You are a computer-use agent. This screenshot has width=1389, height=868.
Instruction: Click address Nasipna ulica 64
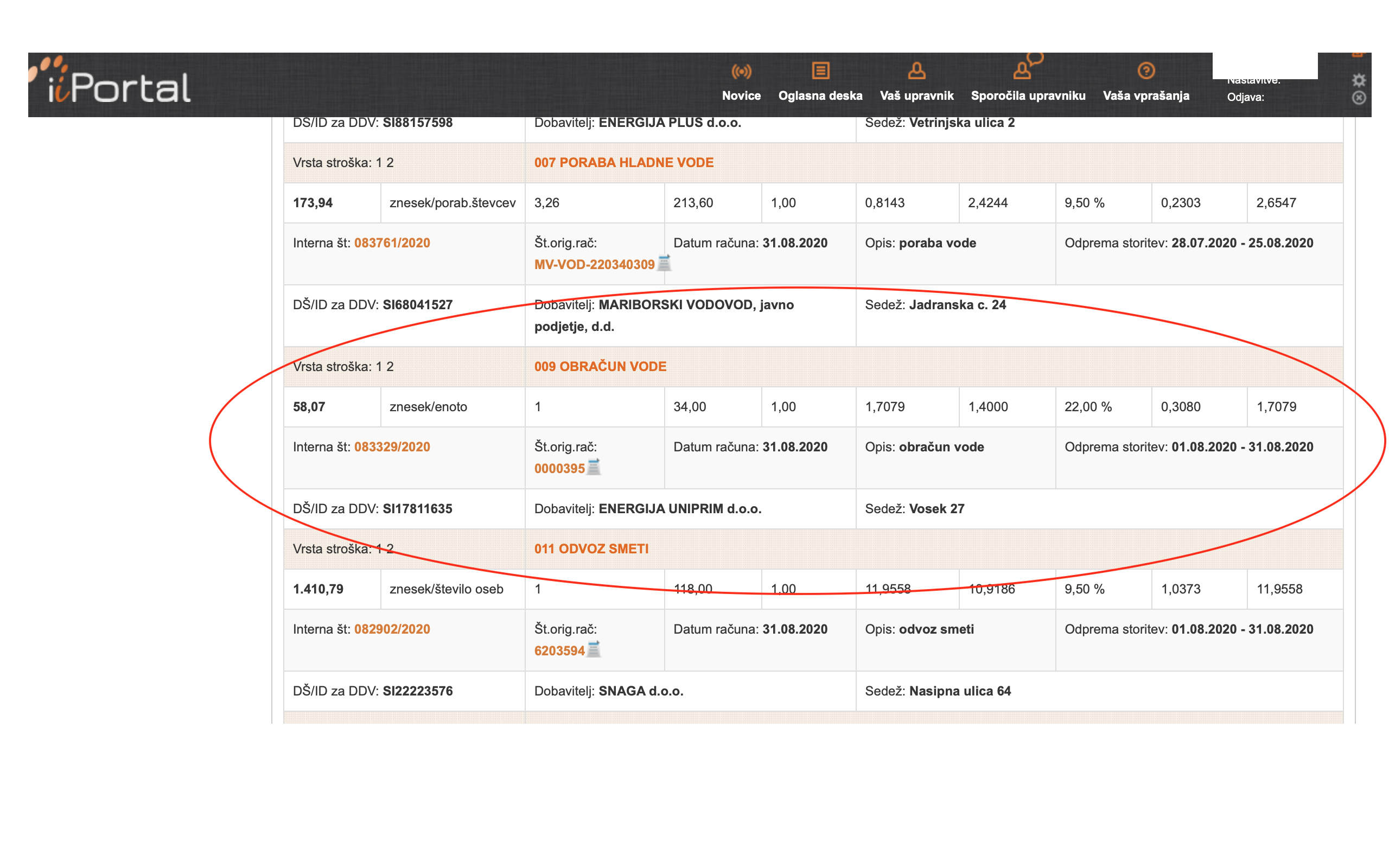[x=960, y=691]
